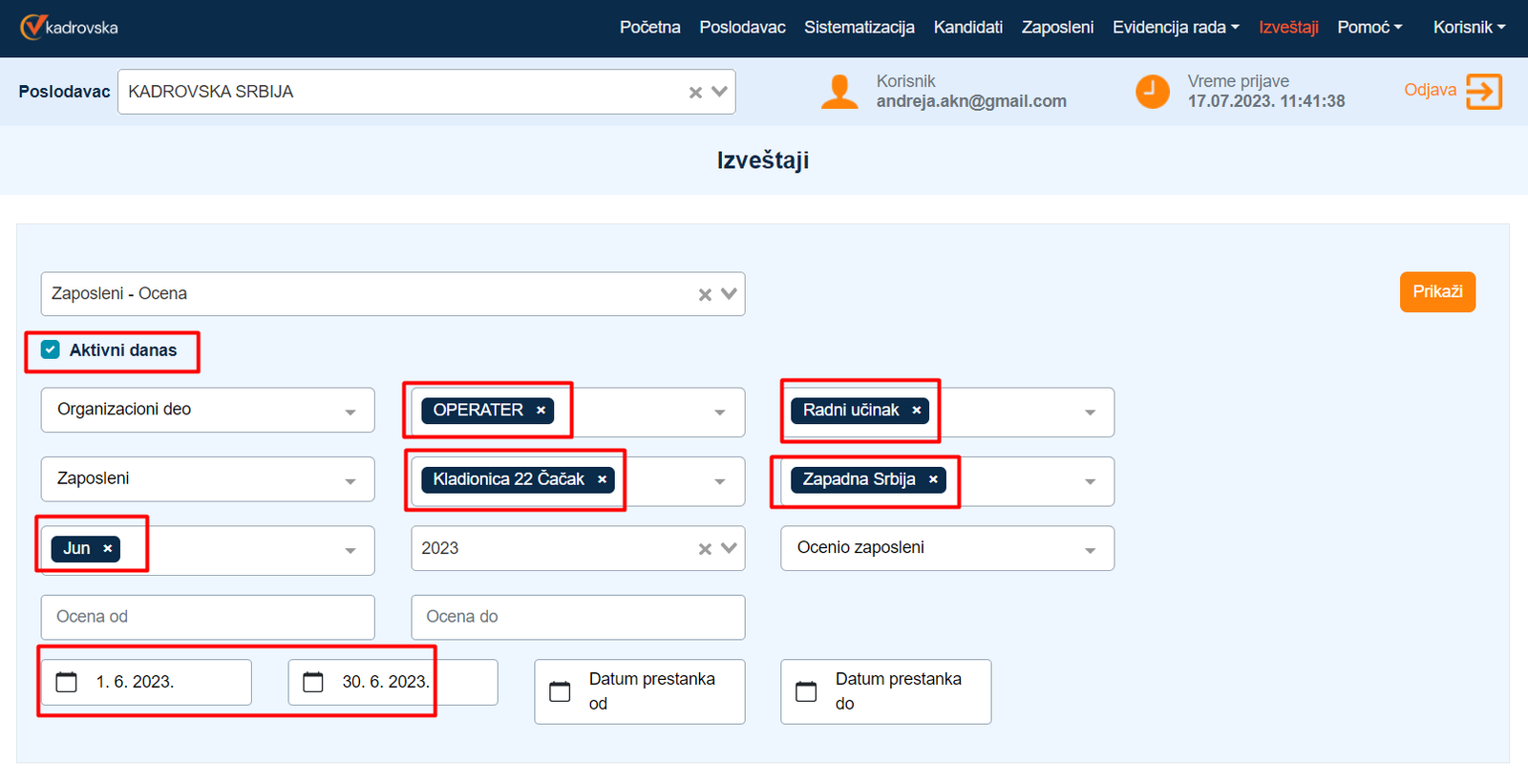Go to the Kandidati menu item
1528x784 pixels.
[x=967, y=27]
